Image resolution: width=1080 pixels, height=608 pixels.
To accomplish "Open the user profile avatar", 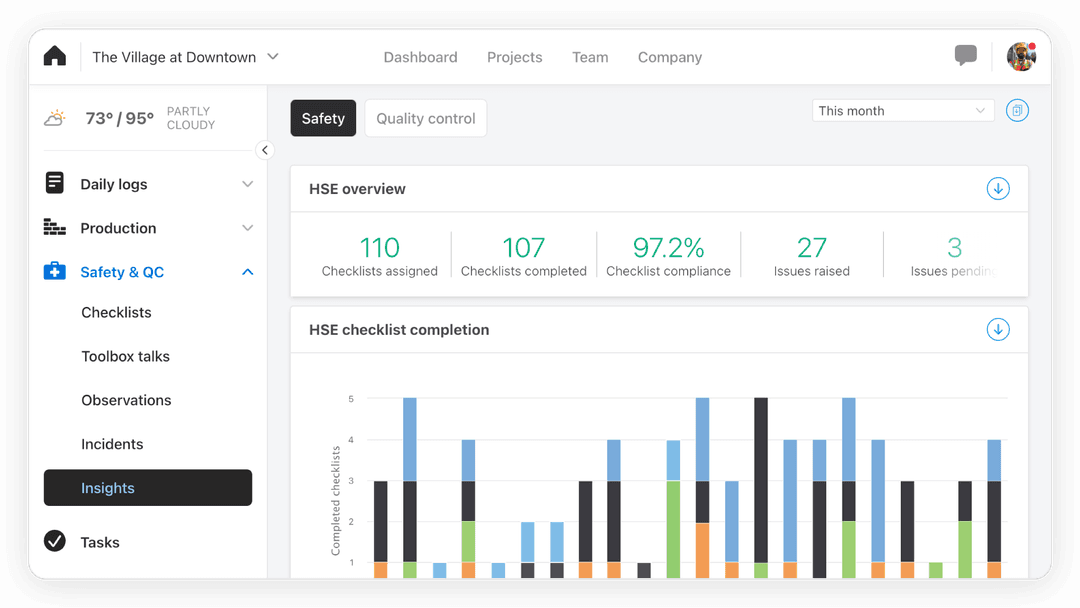I will pyautogui.click(x=1020, y=57).
